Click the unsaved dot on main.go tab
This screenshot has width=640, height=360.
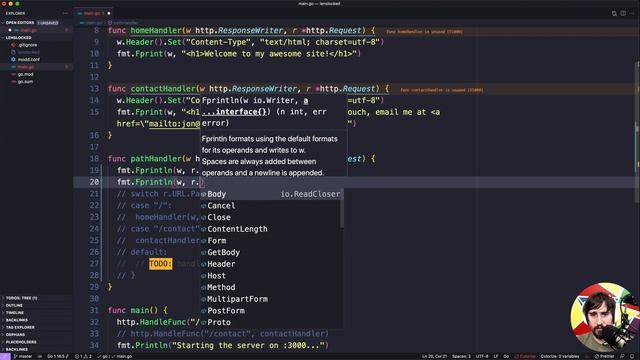coord(109,13)
